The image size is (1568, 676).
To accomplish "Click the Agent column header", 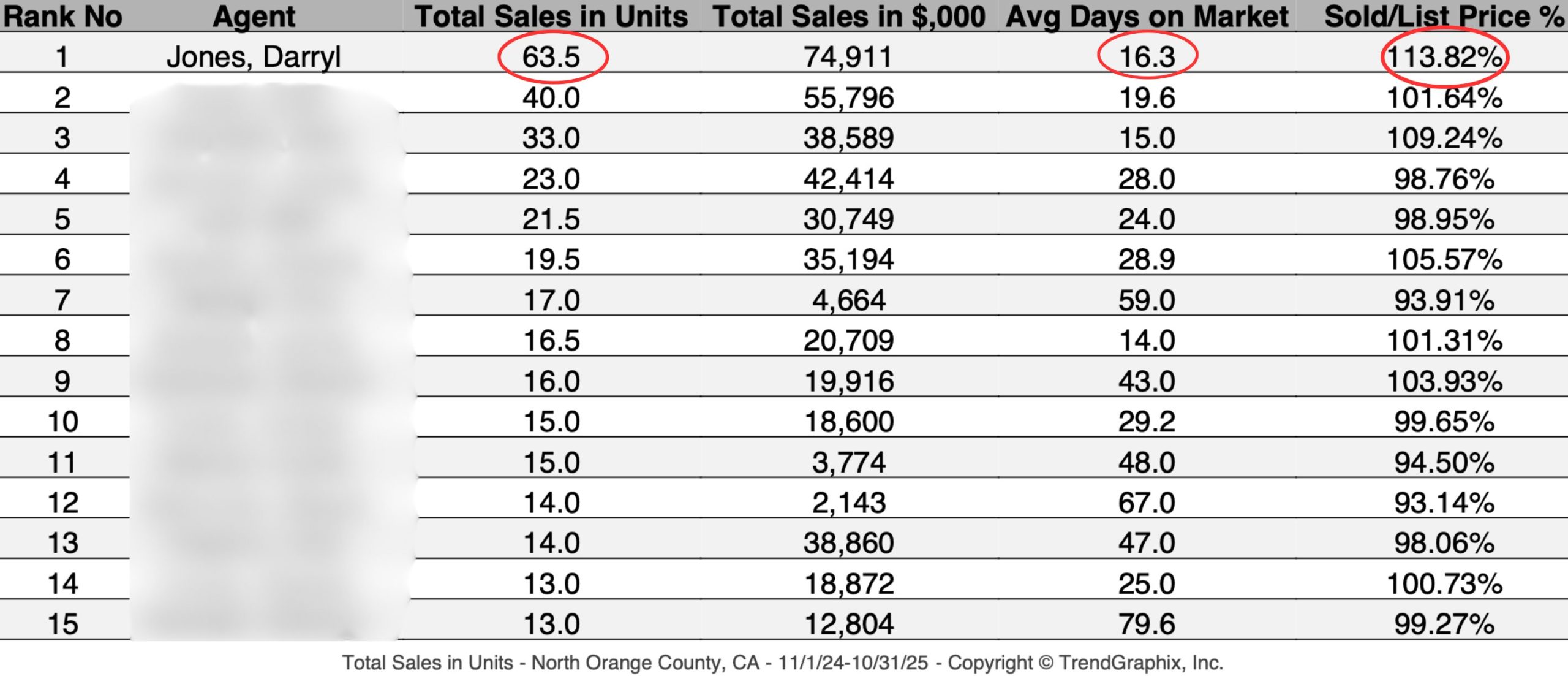I will (254, 17).
